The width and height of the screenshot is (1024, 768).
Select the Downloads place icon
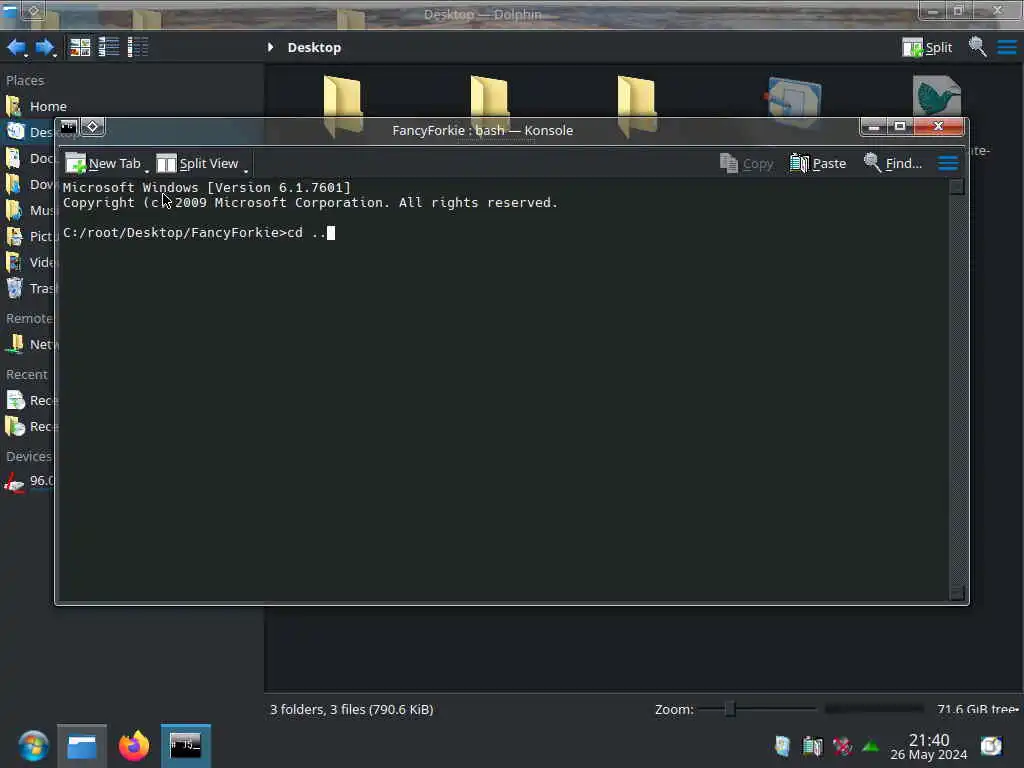click(x=14, y=184)
